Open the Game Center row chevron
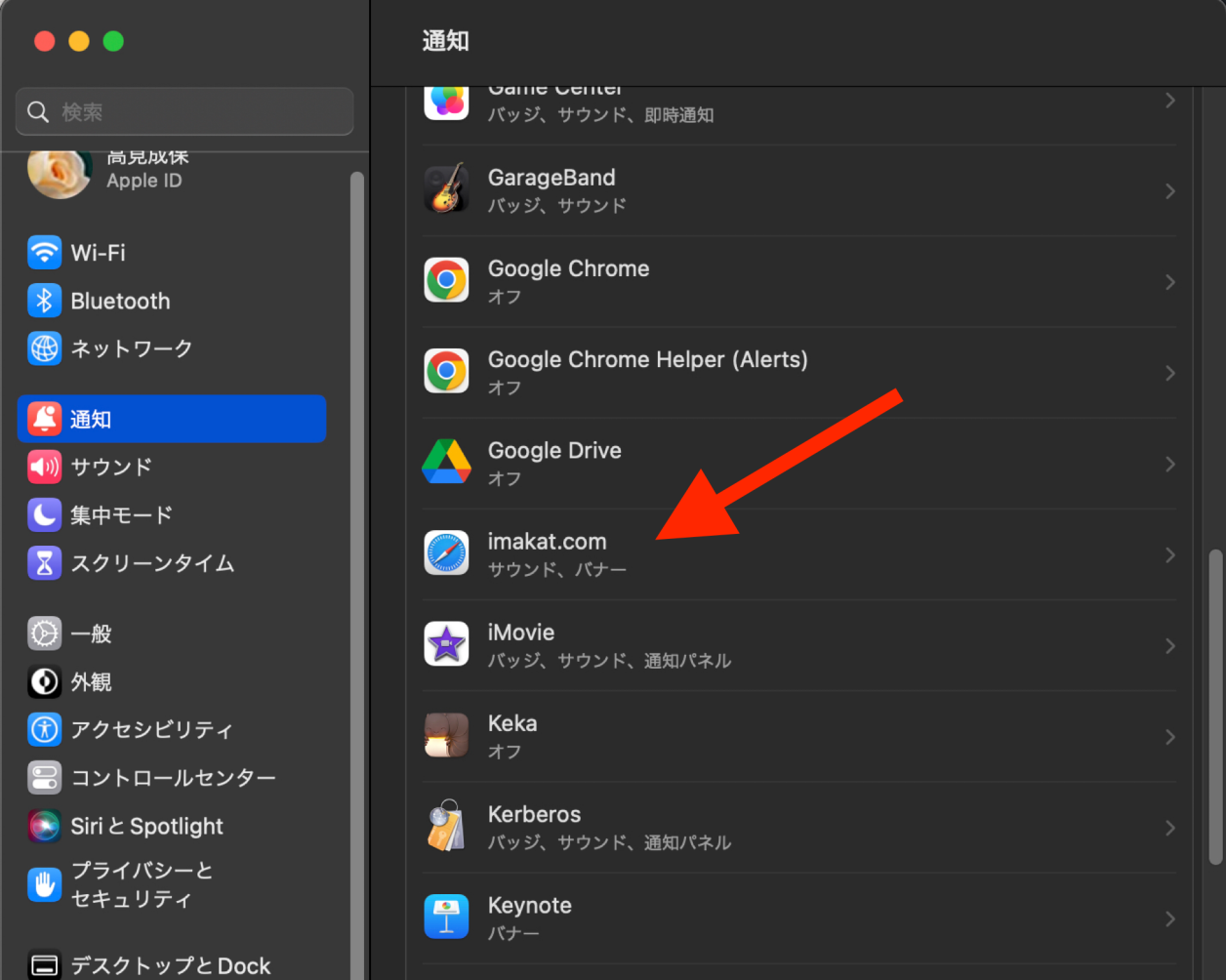This screenshot has height=980, width=1226. click(x=1169, y=101)
